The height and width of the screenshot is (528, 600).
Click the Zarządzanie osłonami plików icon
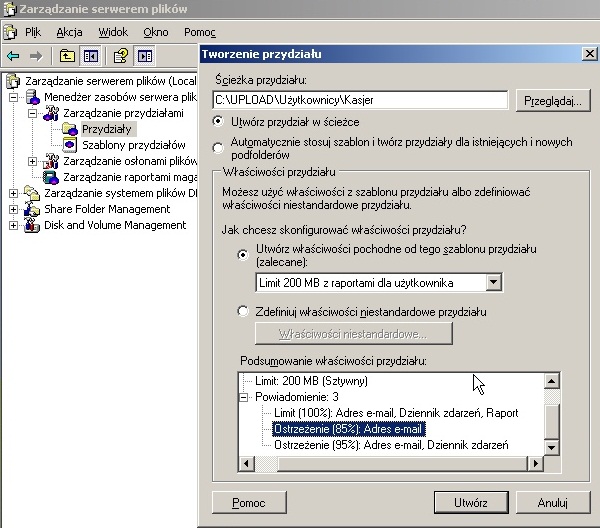(51, 161)
